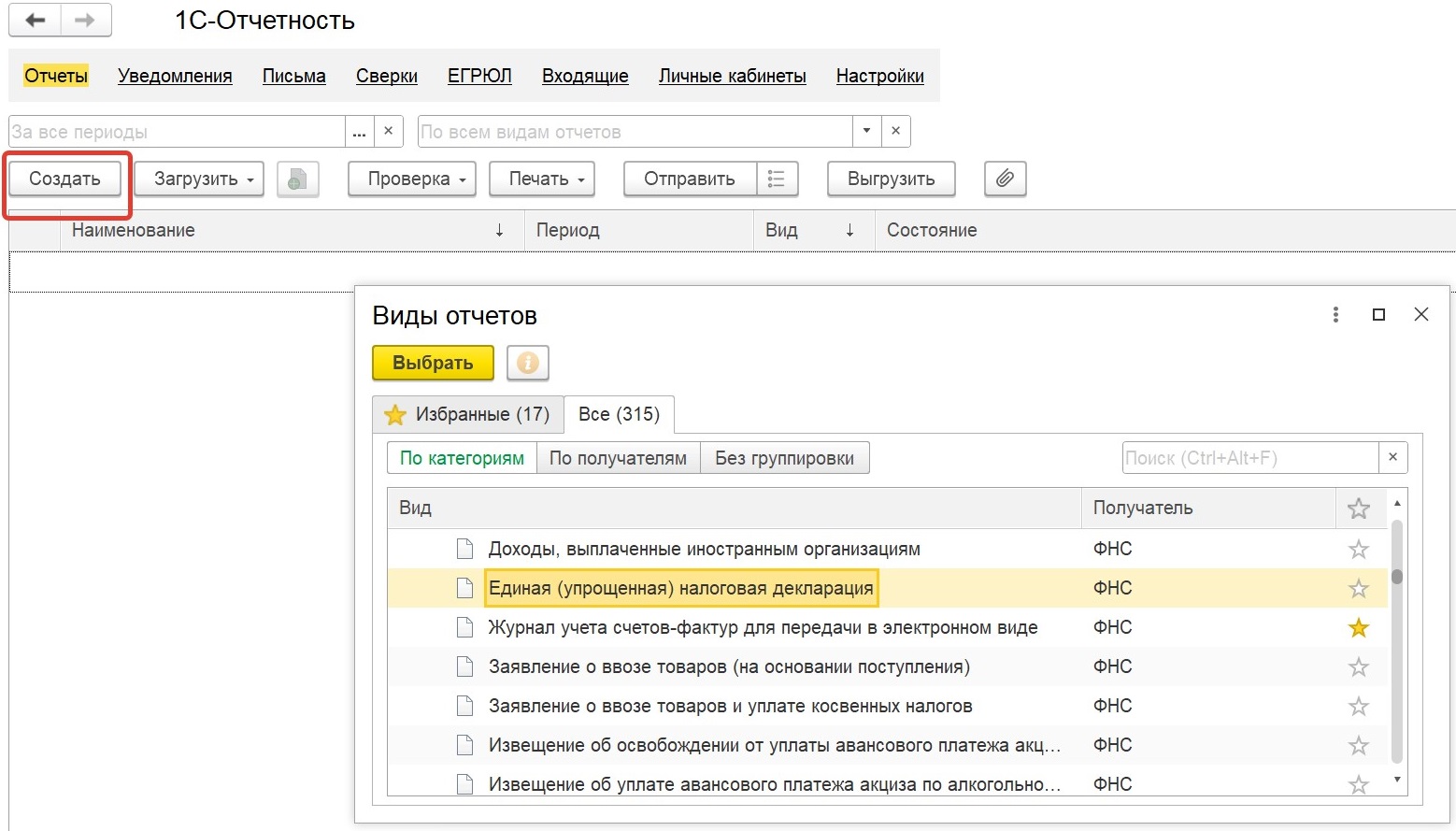The image size is (1456, 831).
Task: Switch to the Все (315) tab
Action: [x=619, y=414]
